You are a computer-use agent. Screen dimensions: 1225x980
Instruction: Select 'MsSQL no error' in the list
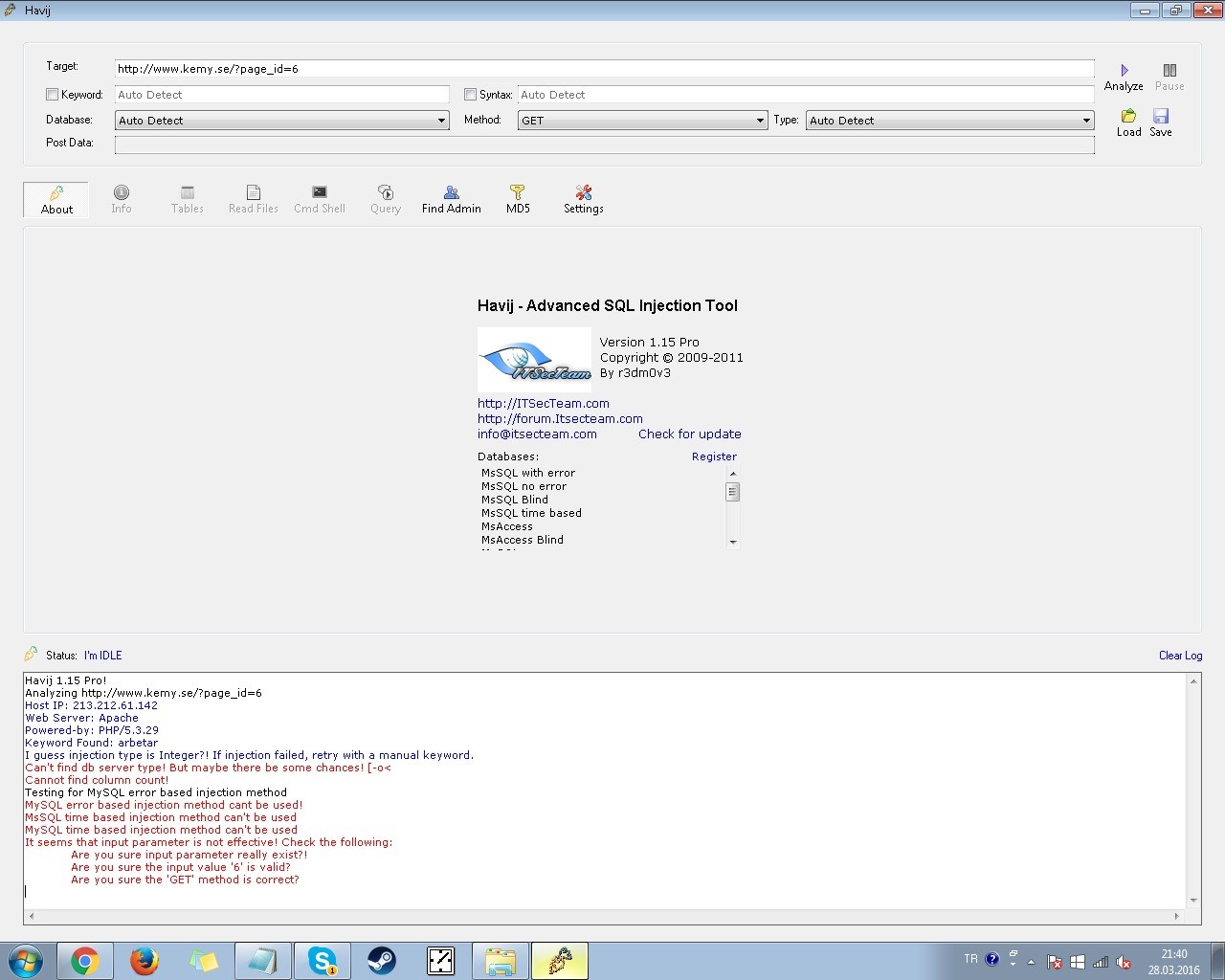tap(523, 486)
